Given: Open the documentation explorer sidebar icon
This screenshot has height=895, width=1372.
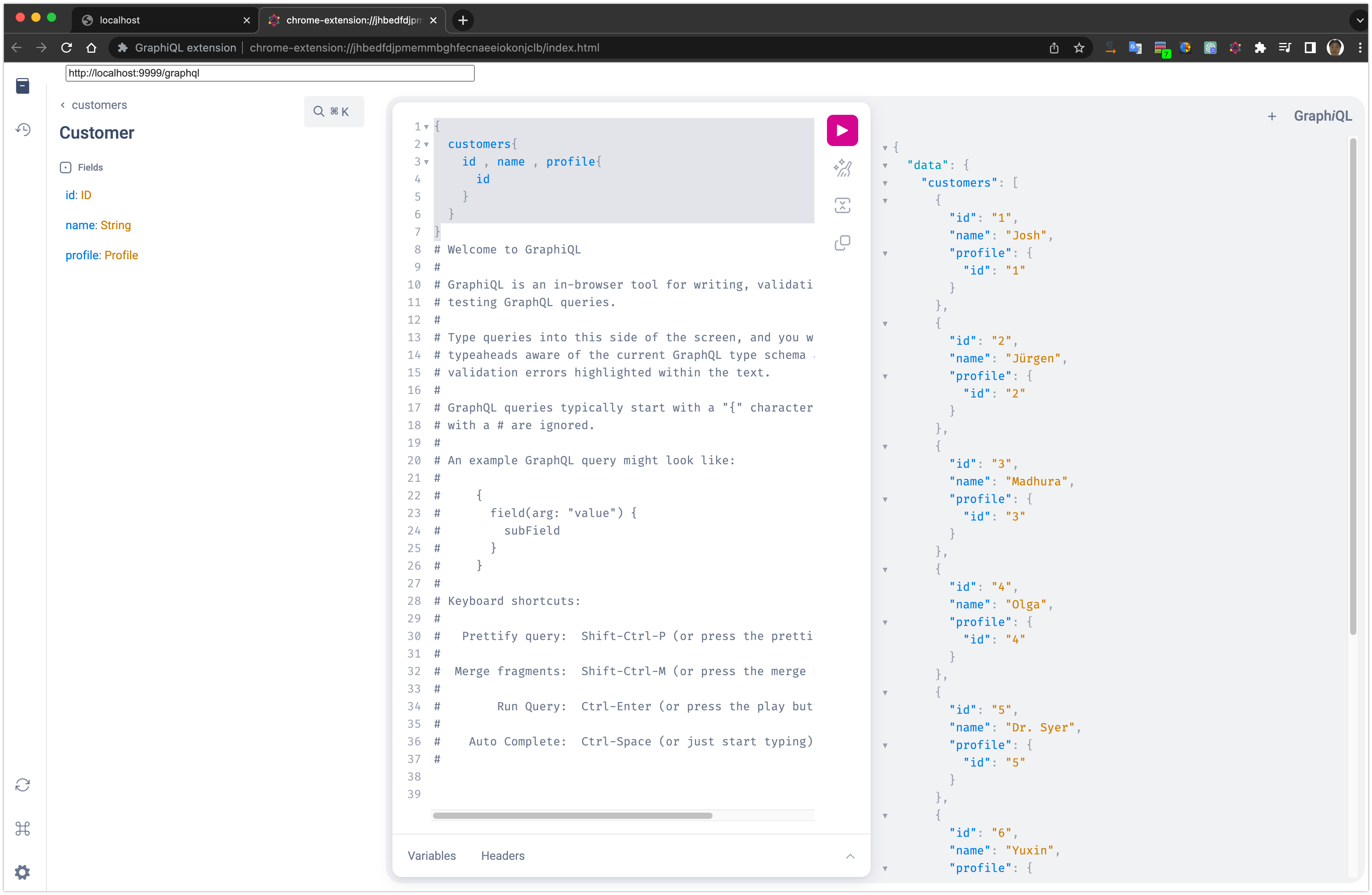Looking at the screenshot, I should pos(23,86).
